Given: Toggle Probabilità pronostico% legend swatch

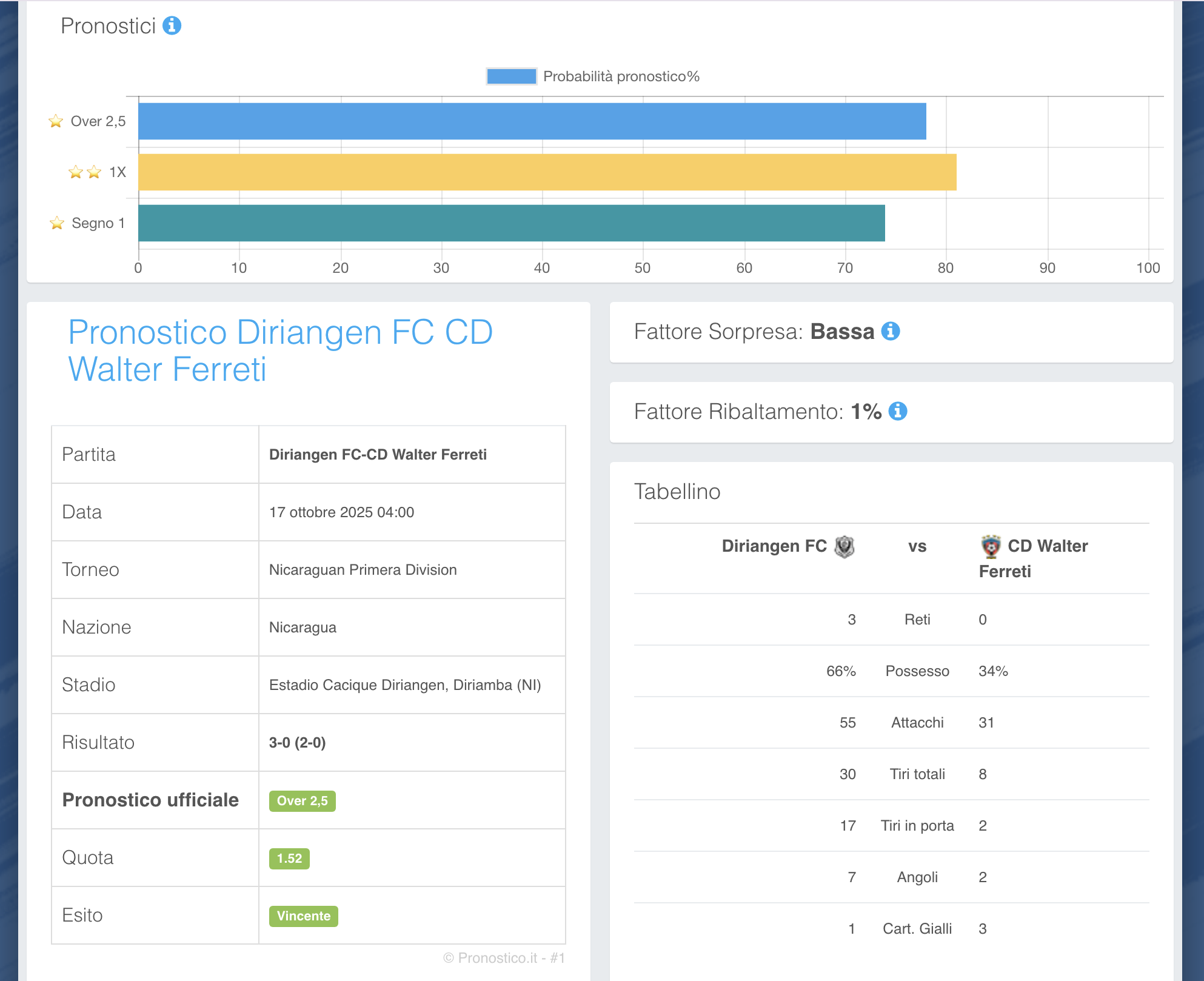Looking at the screenshot, I should coord(511,76).
